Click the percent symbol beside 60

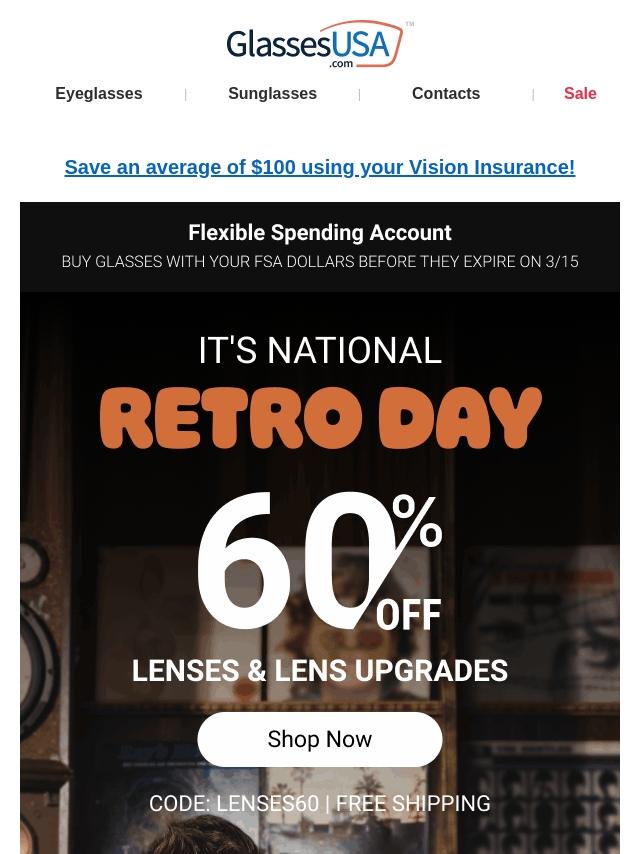click(417, 521)
